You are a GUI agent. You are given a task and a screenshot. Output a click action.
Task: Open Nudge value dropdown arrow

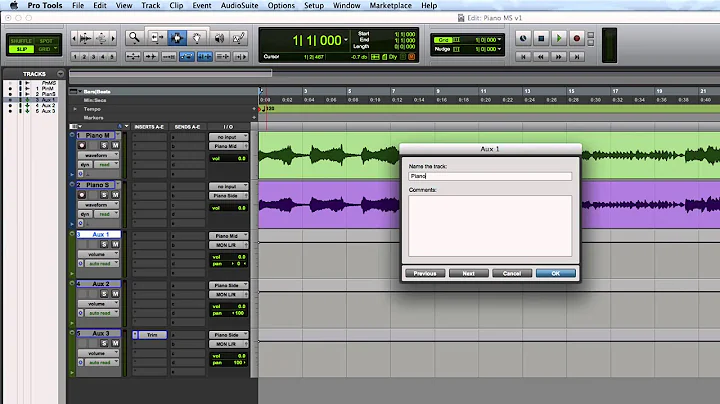tap(500, 49)
